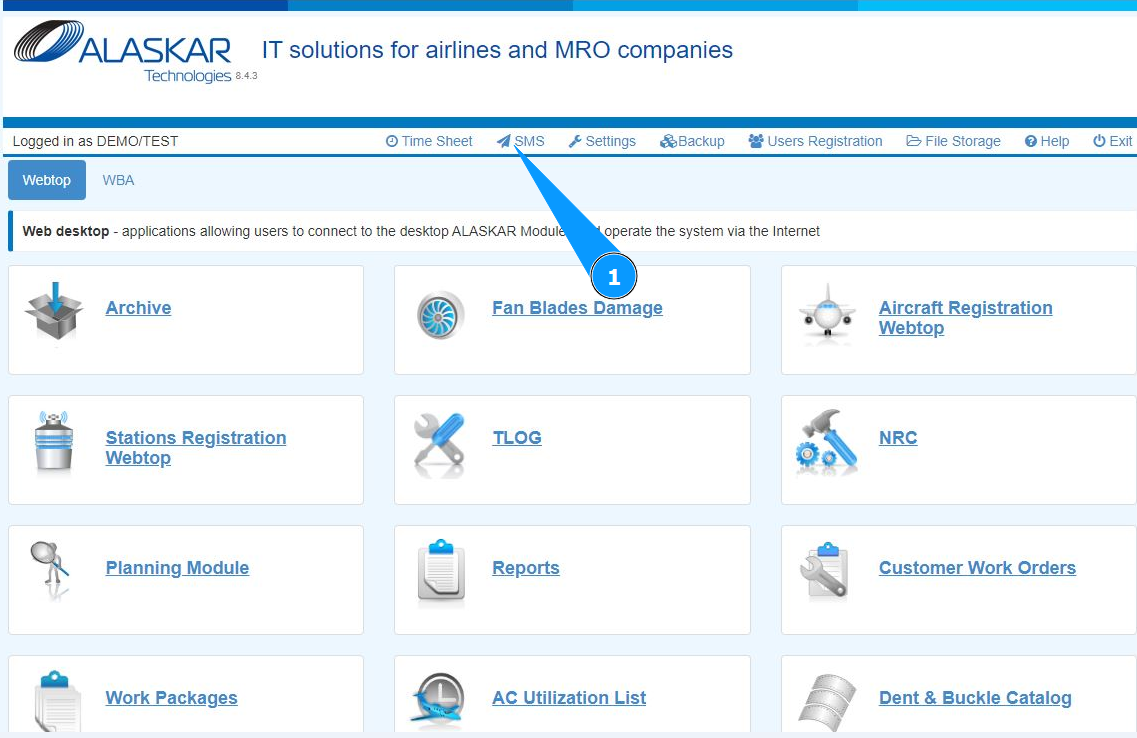Open SMS from the top menu

tap(521, 141)
